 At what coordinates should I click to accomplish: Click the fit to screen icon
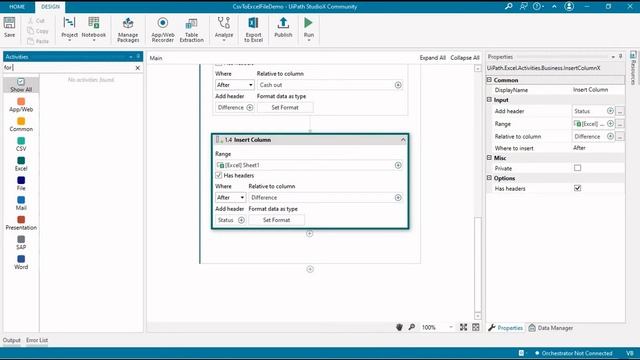463,327
